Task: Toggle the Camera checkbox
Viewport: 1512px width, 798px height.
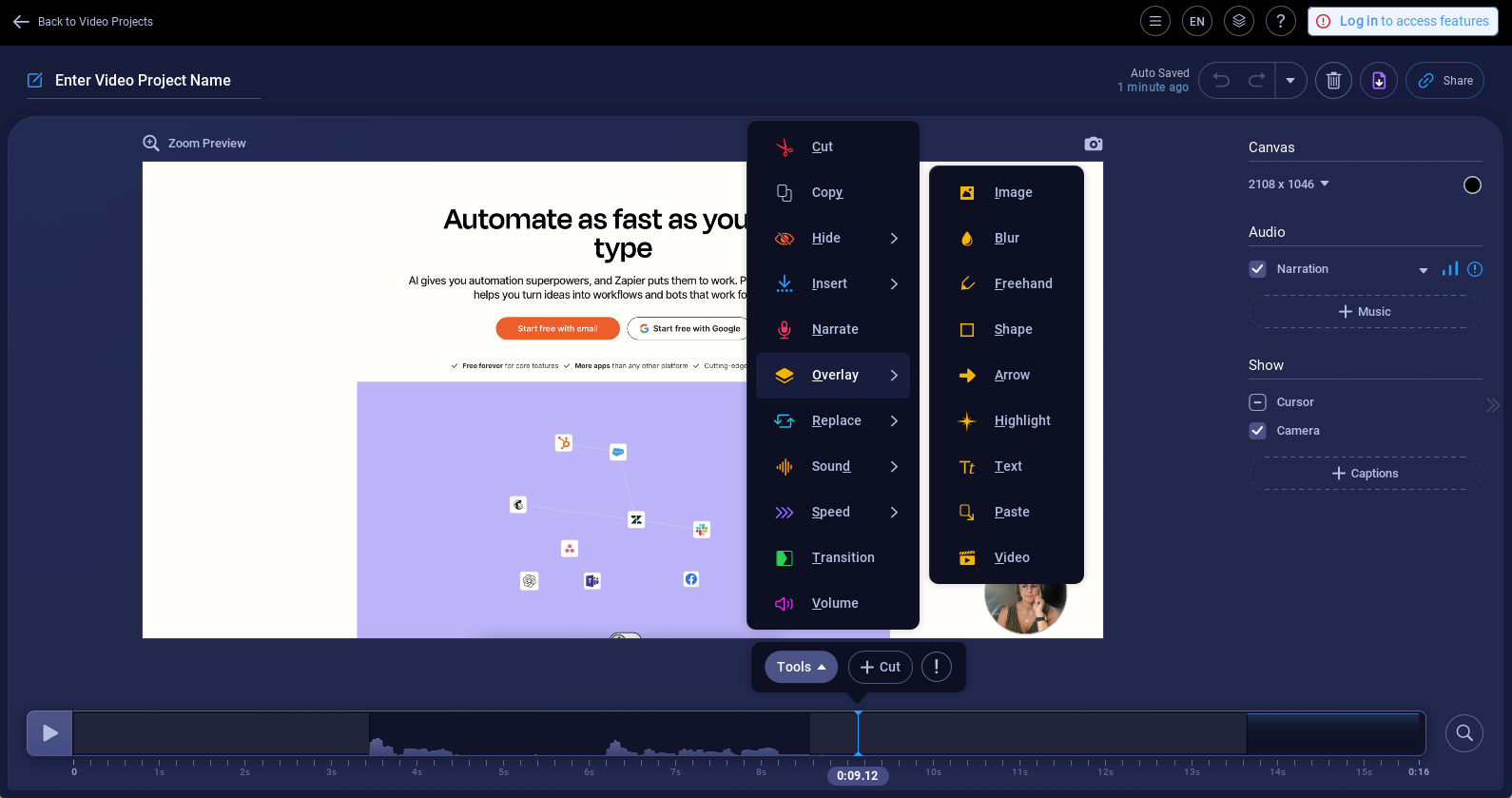Action: click(1257, 431)
